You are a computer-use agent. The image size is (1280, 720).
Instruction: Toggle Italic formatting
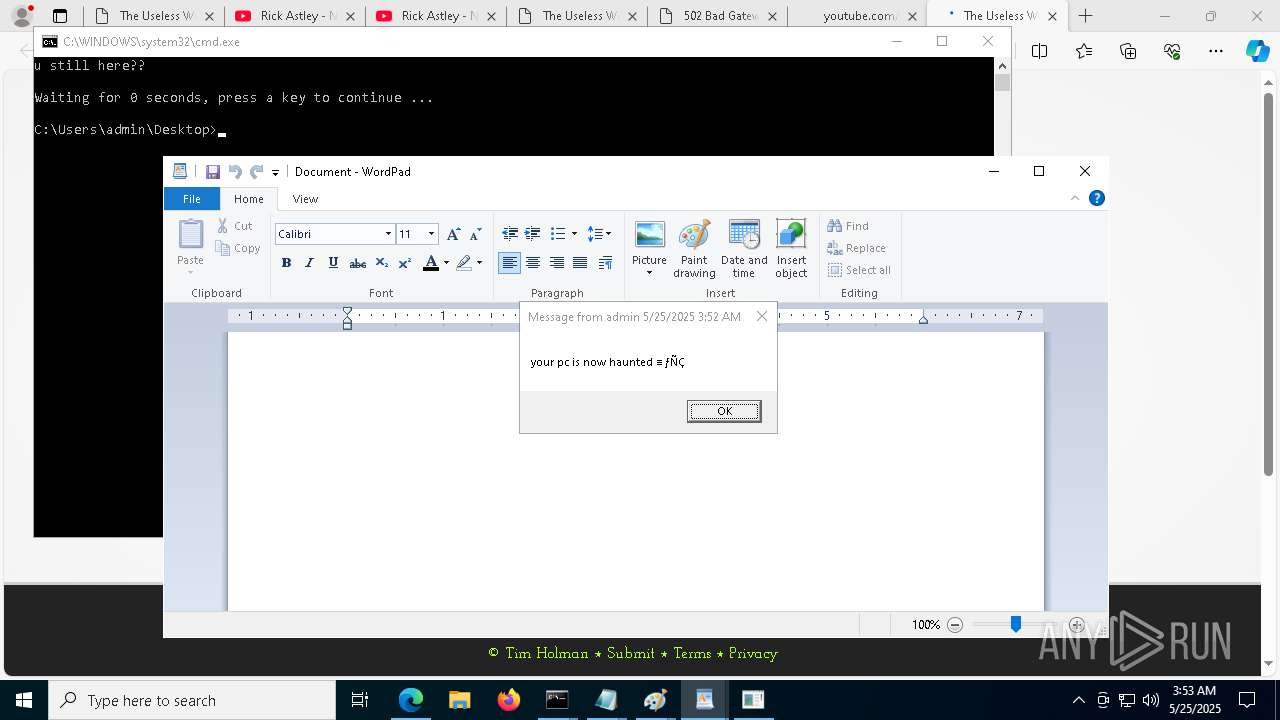pos(309,263)
